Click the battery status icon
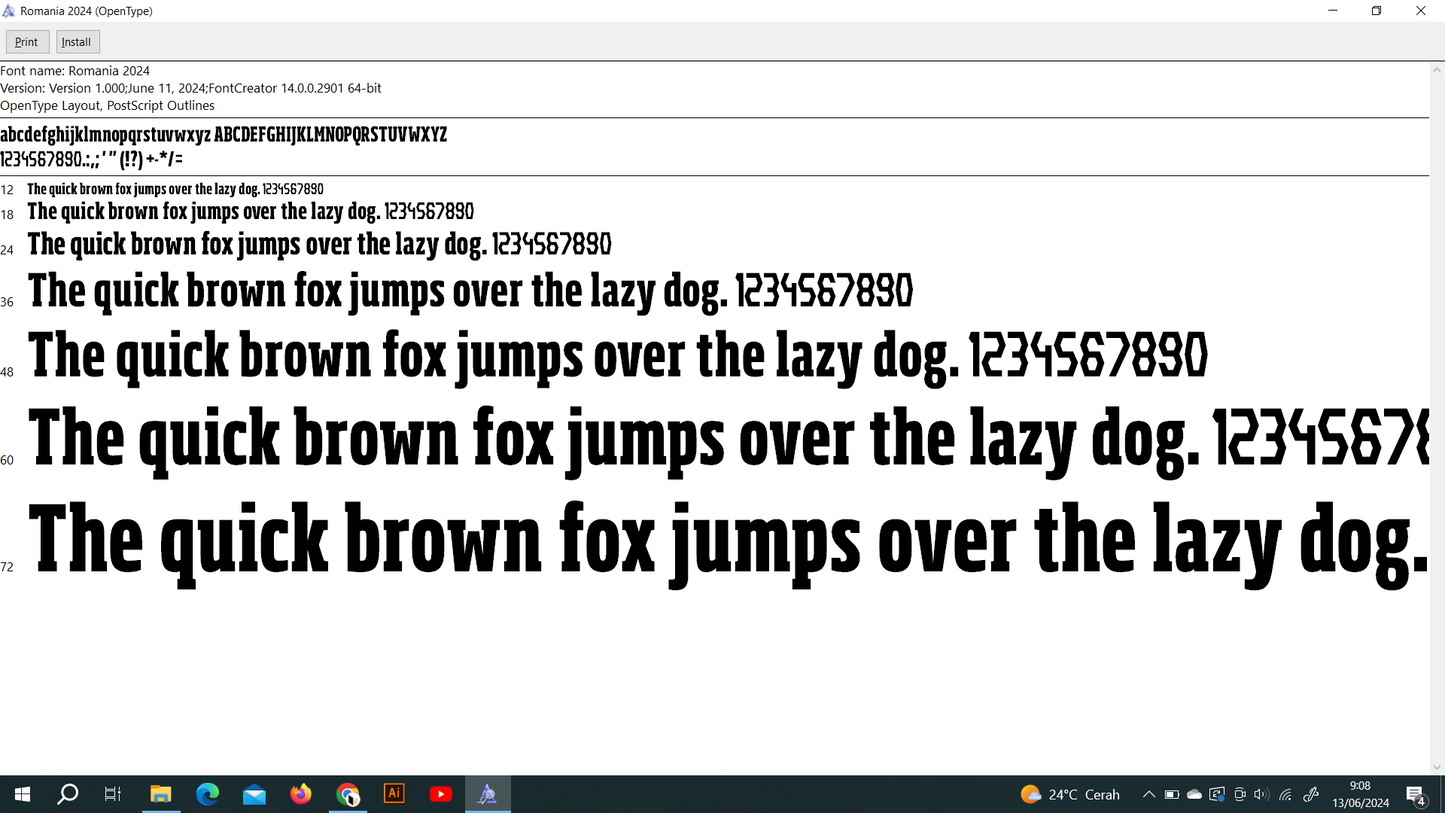Viewport: 1445px width, 813px height. click(1172, 795)
